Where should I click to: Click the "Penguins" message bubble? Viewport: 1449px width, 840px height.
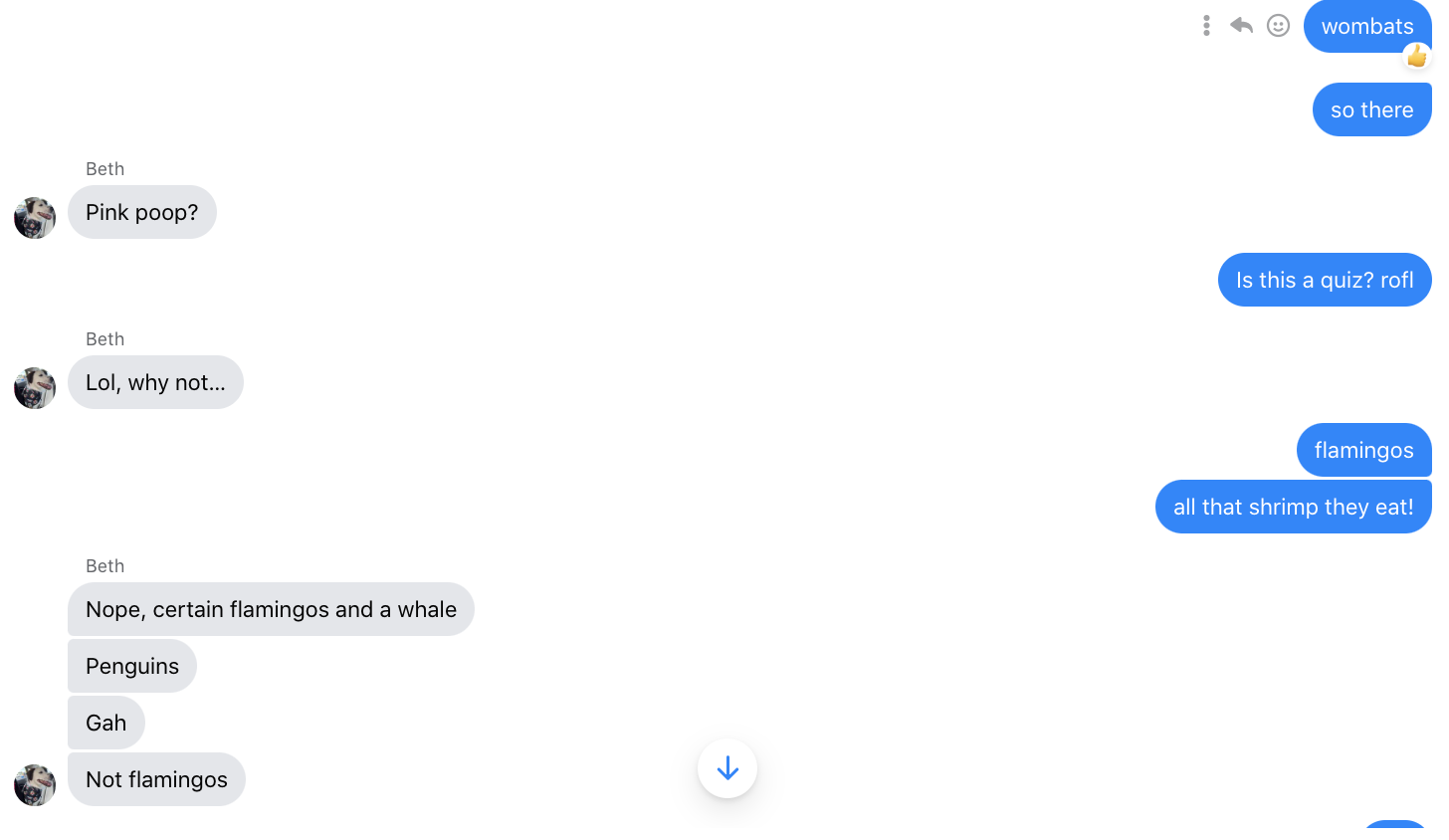click(132, 666)
